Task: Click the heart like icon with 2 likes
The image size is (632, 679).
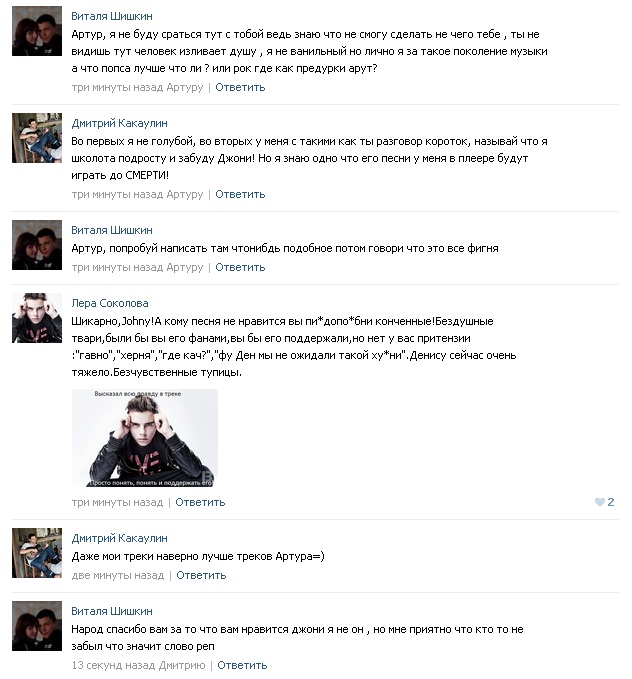Action: (600, 502)
